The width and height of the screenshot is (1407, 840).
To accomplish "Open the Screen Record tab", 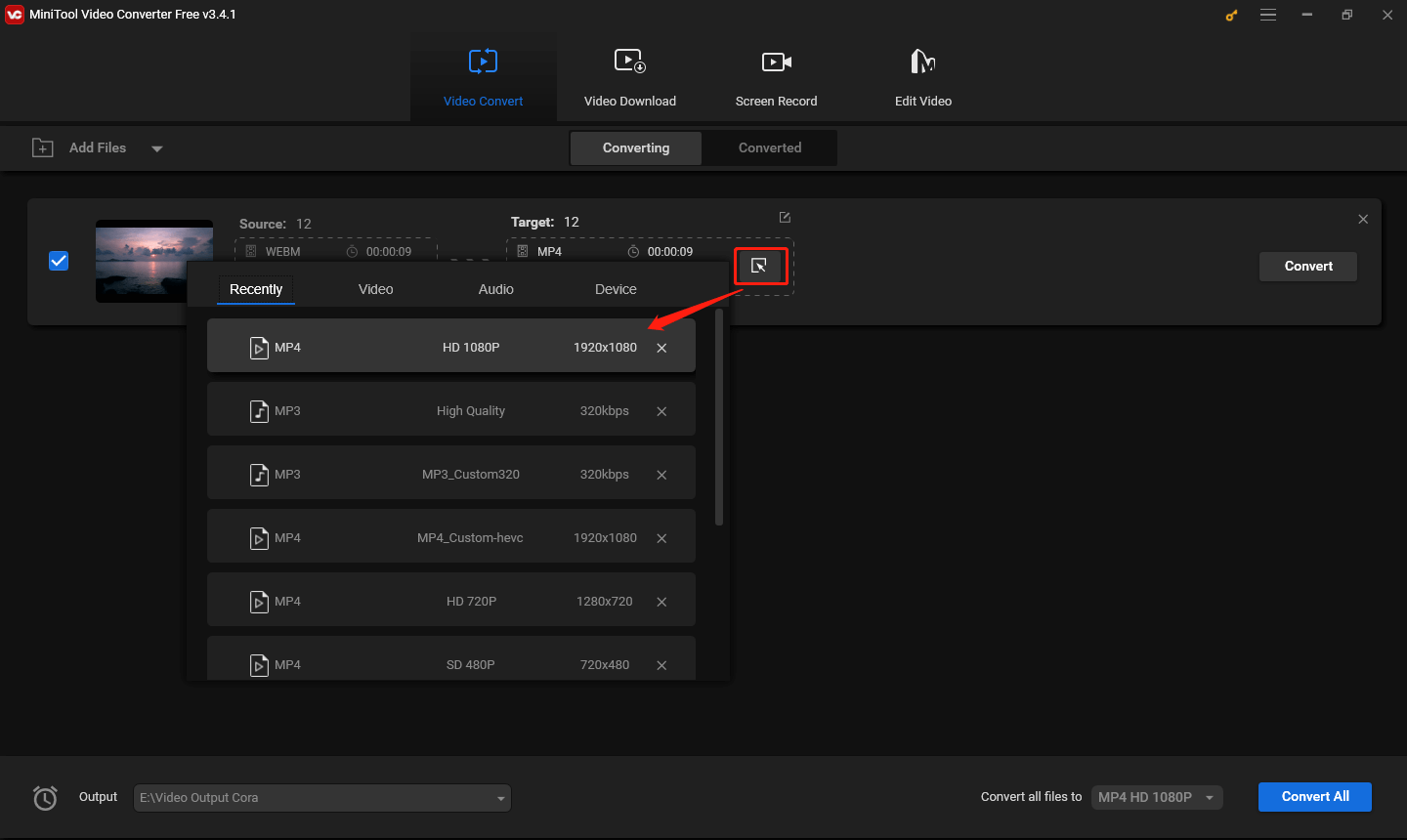I will pos(776,77).
